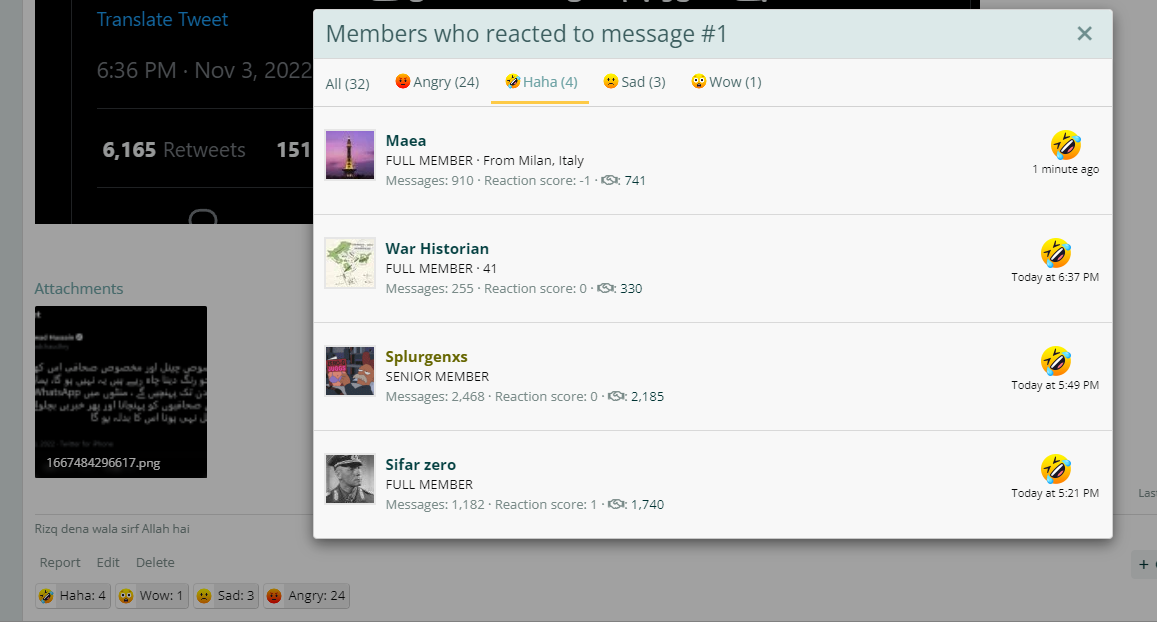
Task: Click Splurgenxs's avatar picture
Action: (x=350, y=371)
